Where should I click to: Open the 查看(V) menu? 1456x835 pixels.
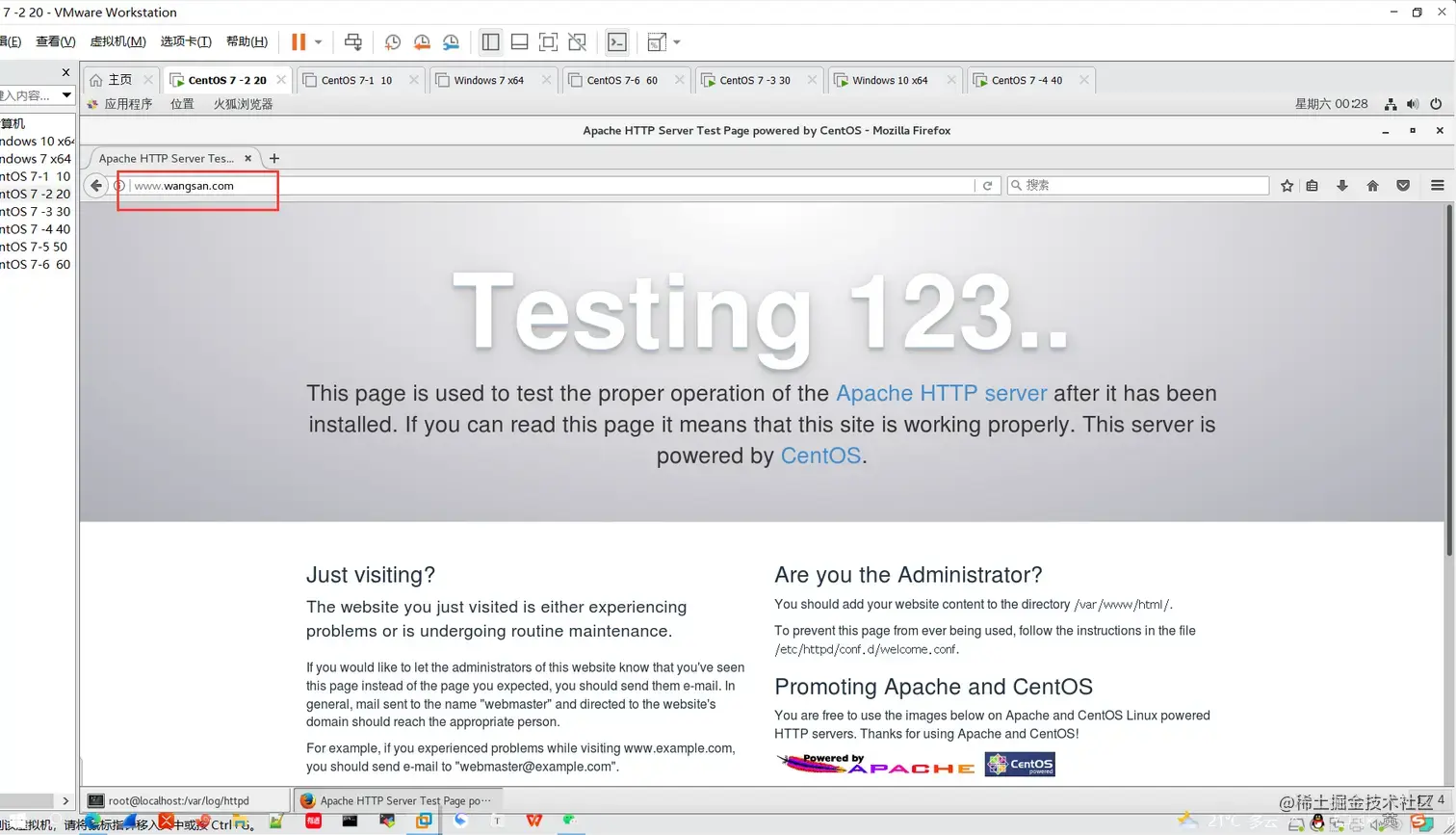56,41
